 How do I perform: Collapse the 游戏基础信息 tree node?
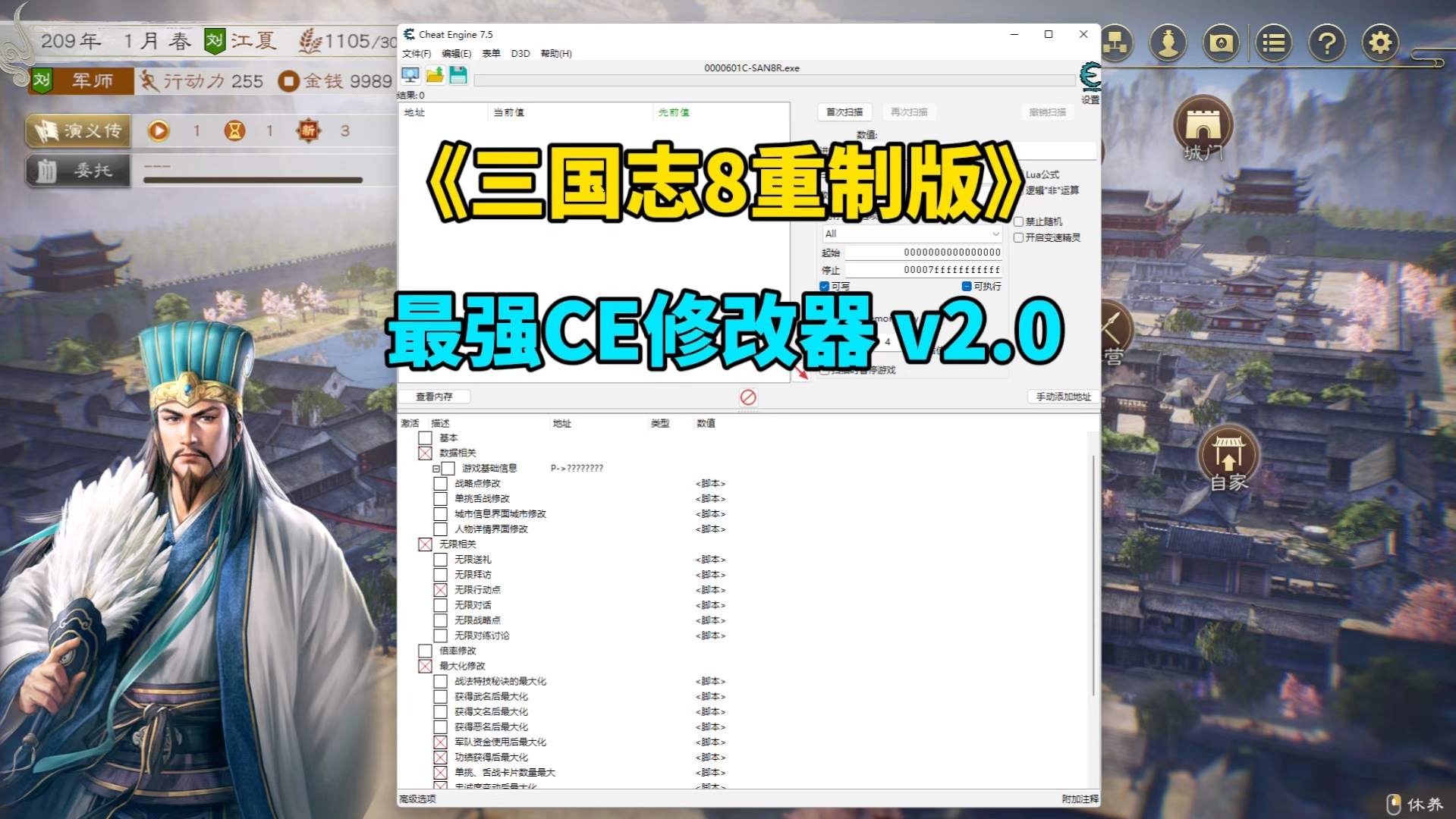coord(436,469)
